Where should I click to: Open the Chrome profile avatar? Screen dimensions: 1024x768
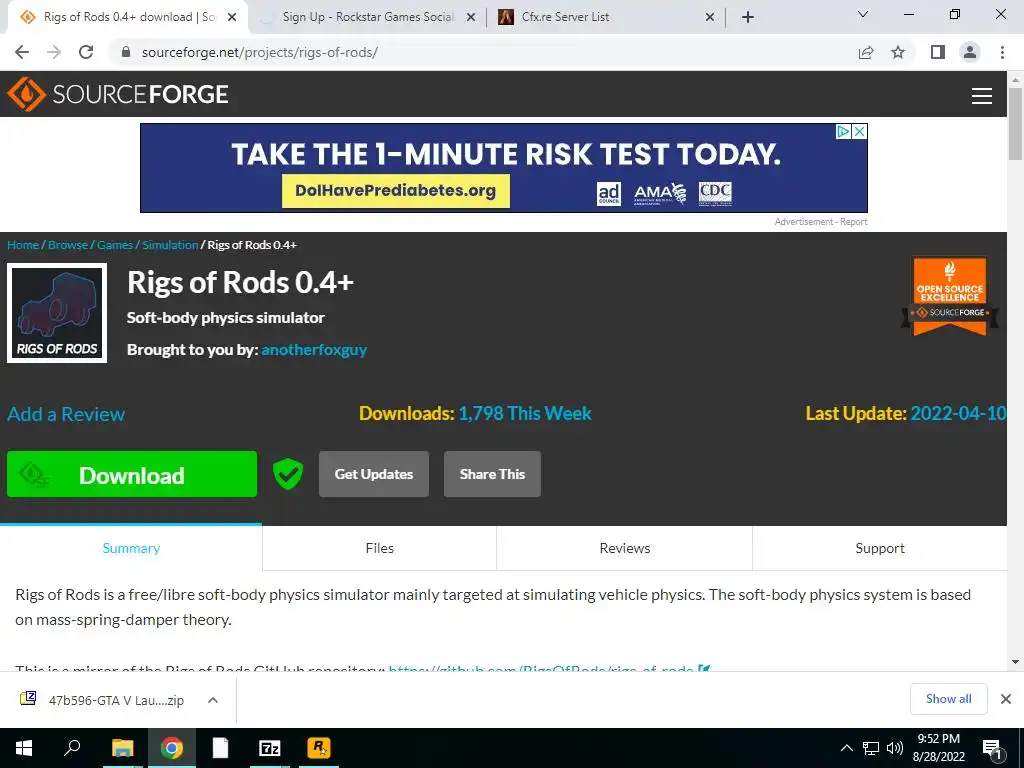[970, 52]
